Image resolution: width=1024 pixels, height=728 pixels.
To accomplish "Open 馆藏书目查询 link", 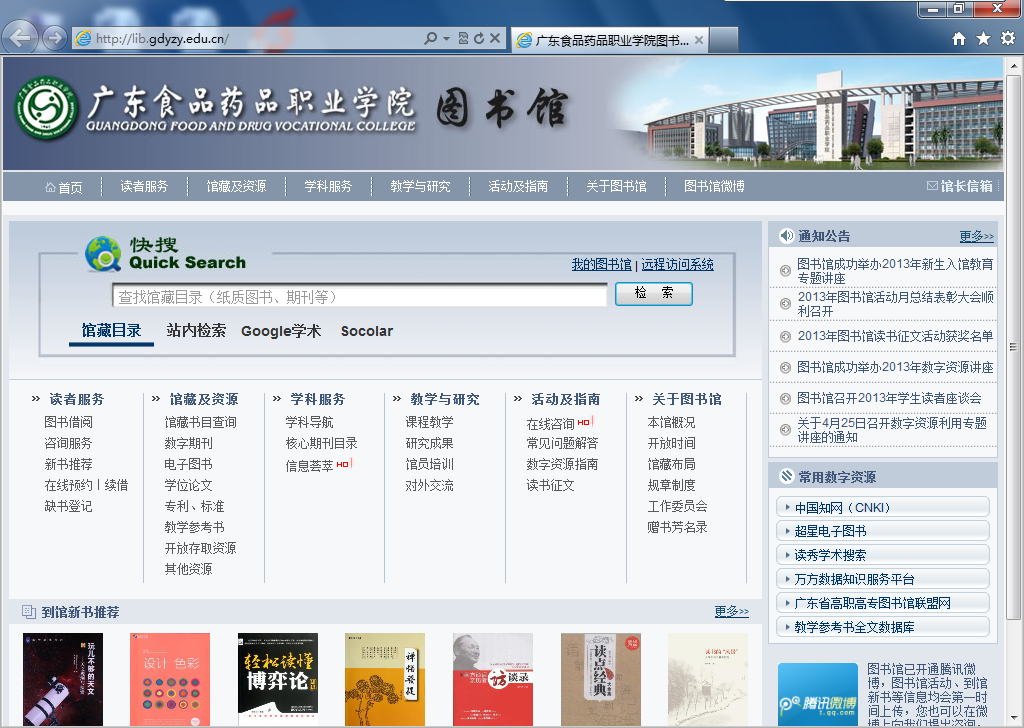I will point(200,422).
